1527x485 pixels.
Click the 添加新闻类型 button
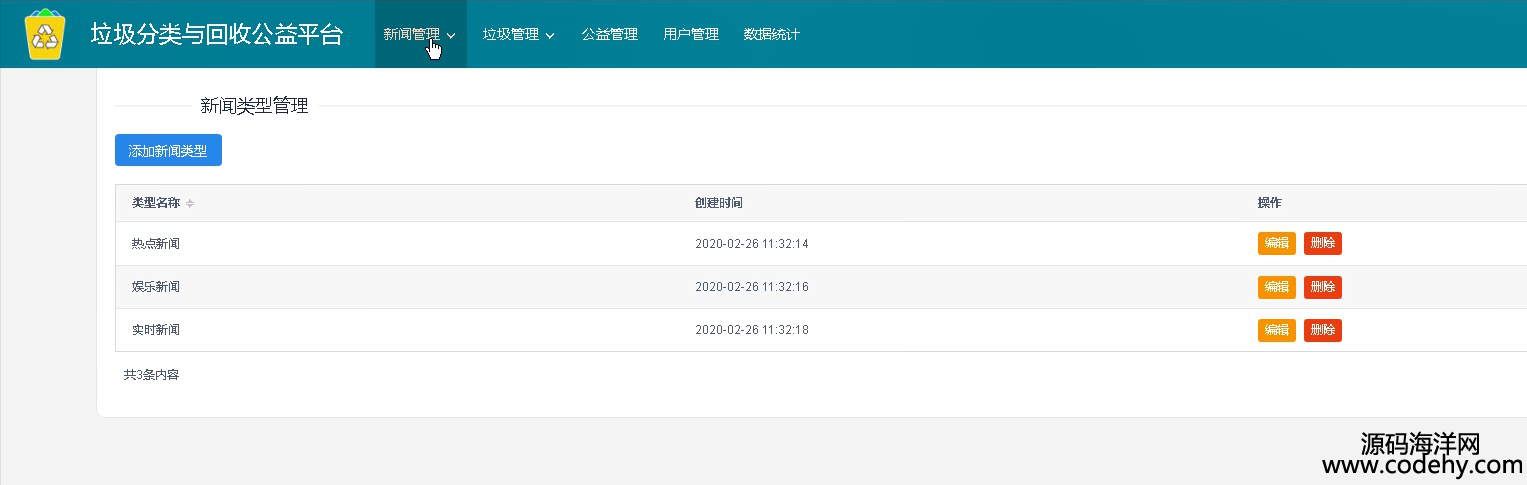[x=168, y=151]
